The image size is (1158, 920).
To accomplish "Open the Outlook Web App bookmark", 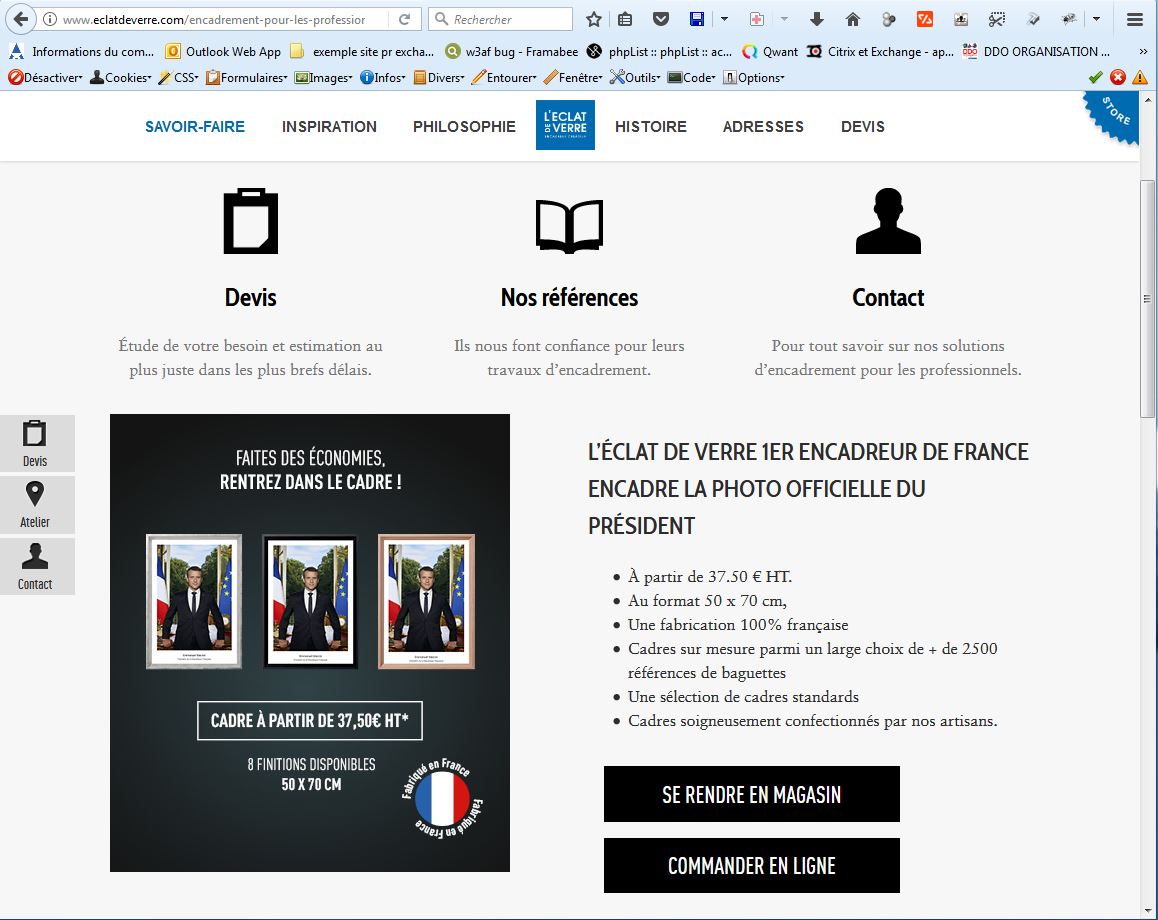I will 223,51.
